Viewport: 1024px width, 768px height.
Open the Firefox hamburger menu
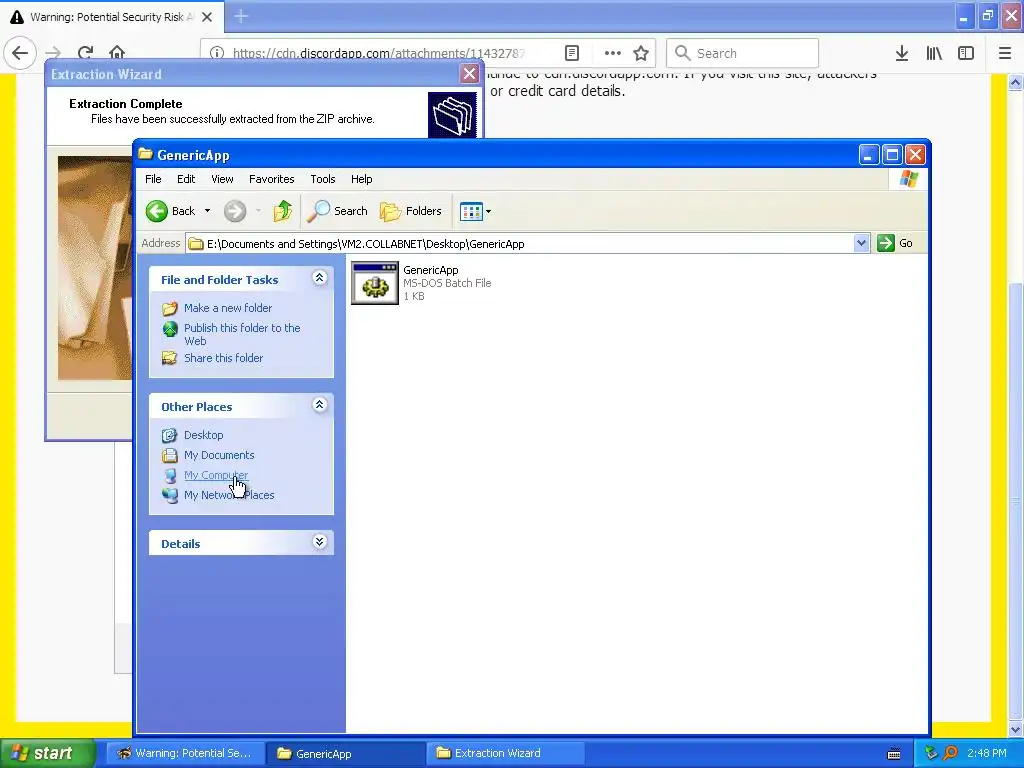tap(1005, 53)
